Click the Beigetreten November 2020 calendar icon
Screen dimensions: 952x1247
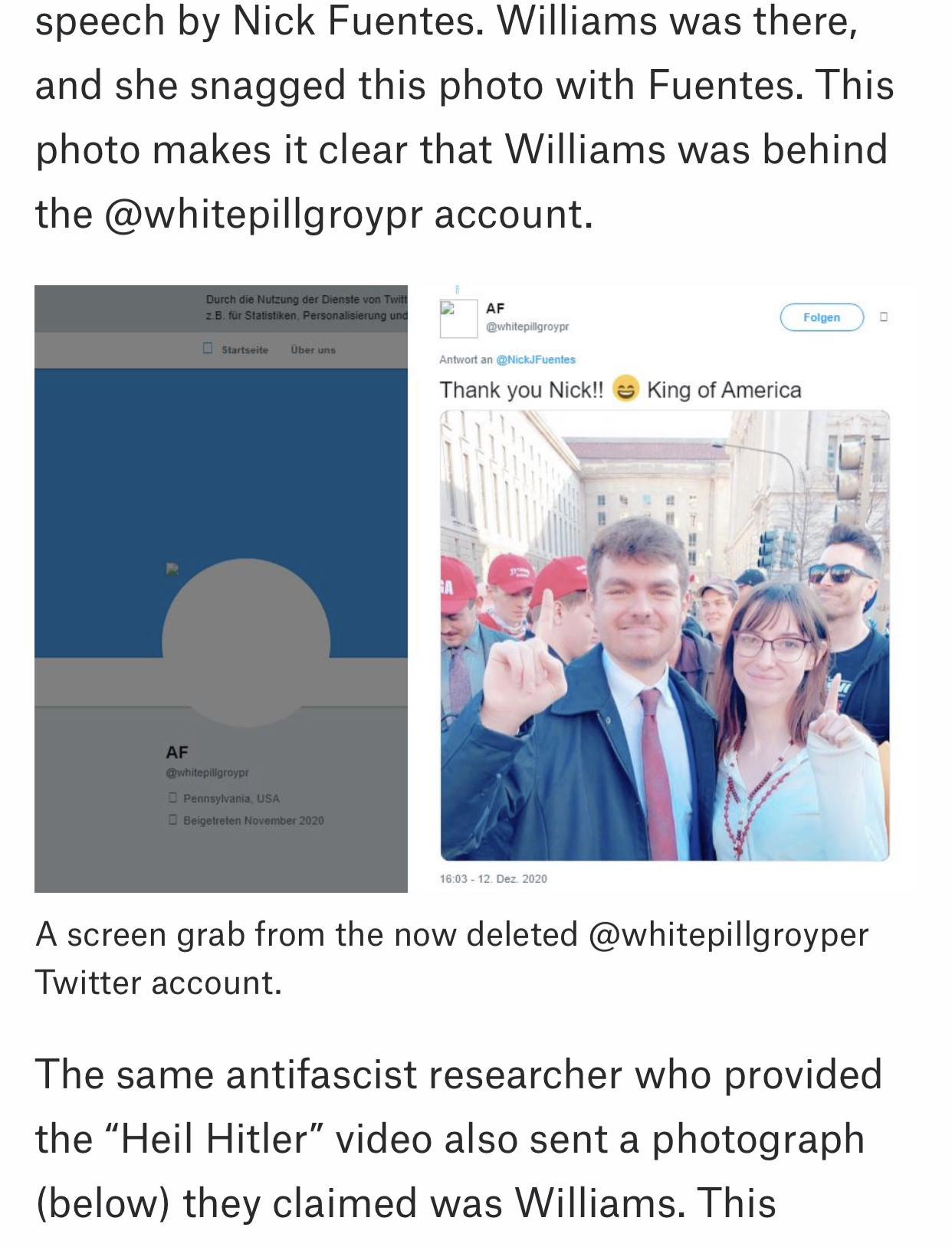(x=172, y=820)
